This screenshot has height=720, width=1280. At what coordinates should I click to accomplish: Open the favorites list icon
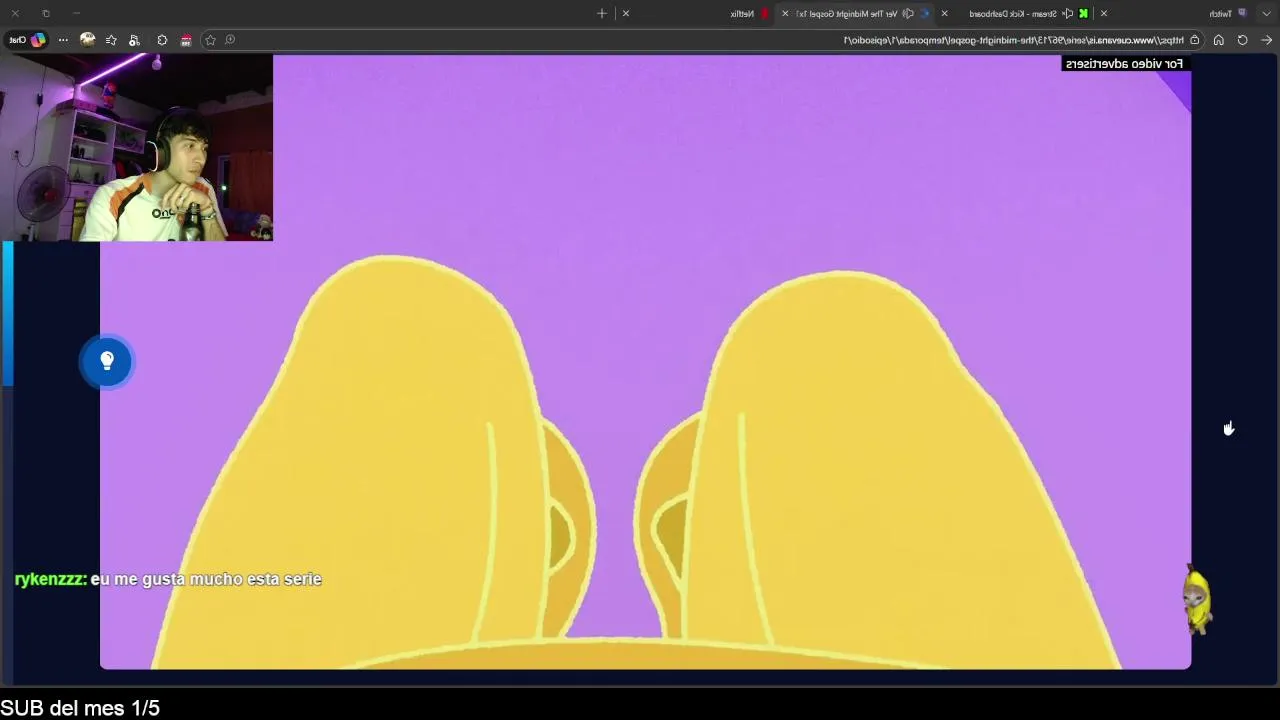coord(111,40)
